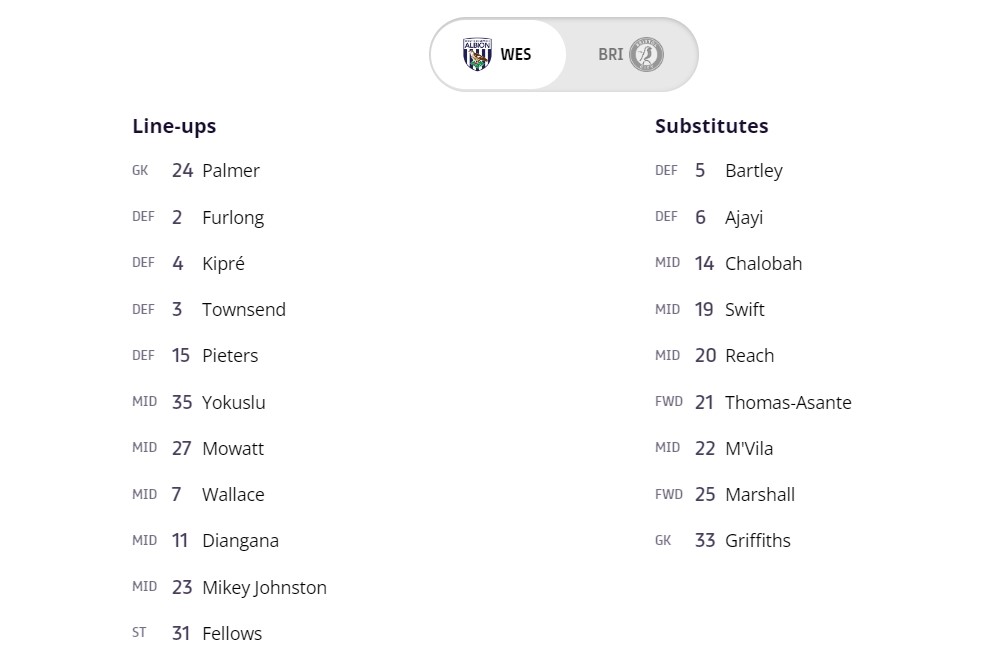Click the FWD badge beside Thomas-Asante
The width and height of the screenshot is (1006, 663).
click(666, 401)
